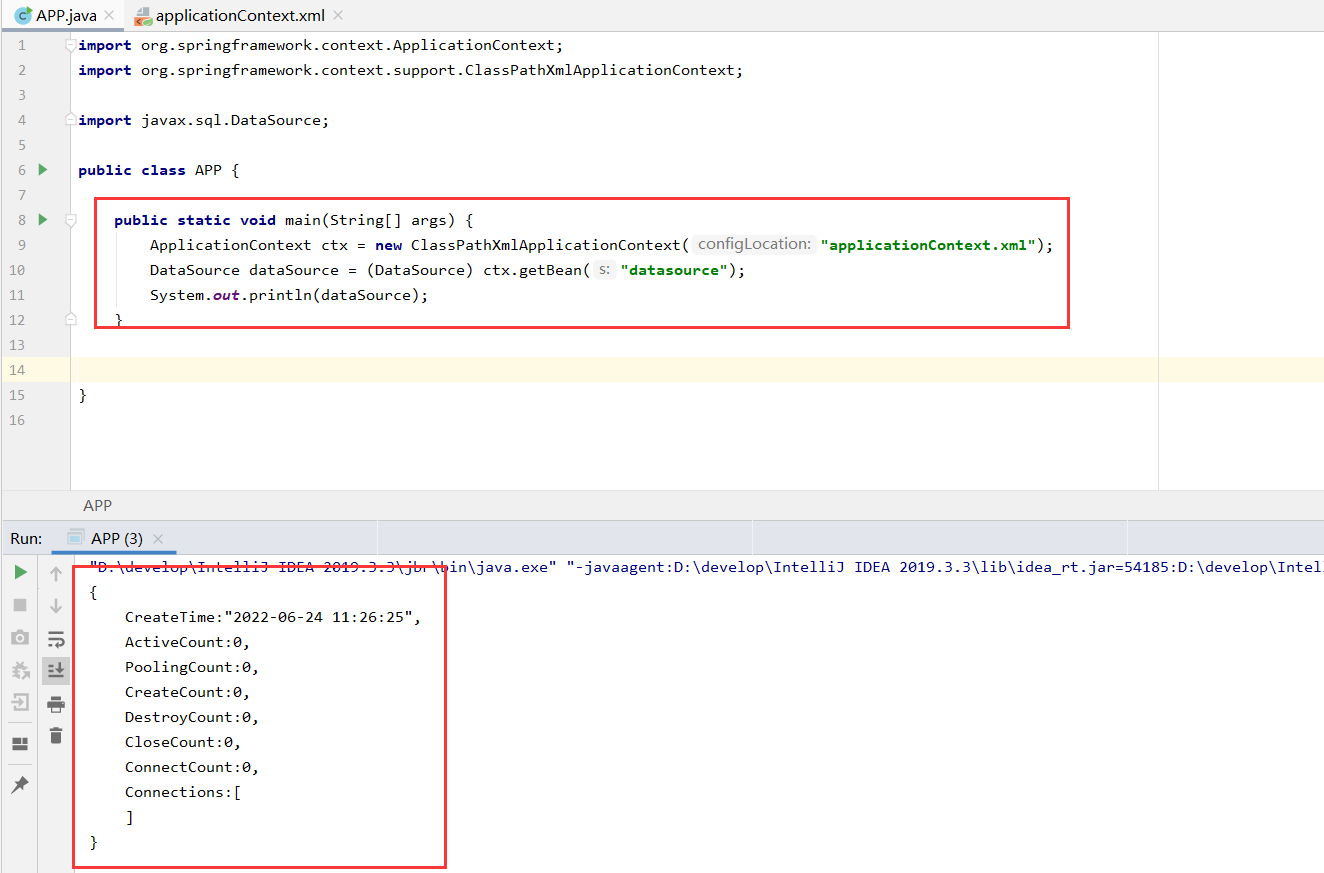
Task: Click the Up the Stack Trace arrow
Action: 56,574
